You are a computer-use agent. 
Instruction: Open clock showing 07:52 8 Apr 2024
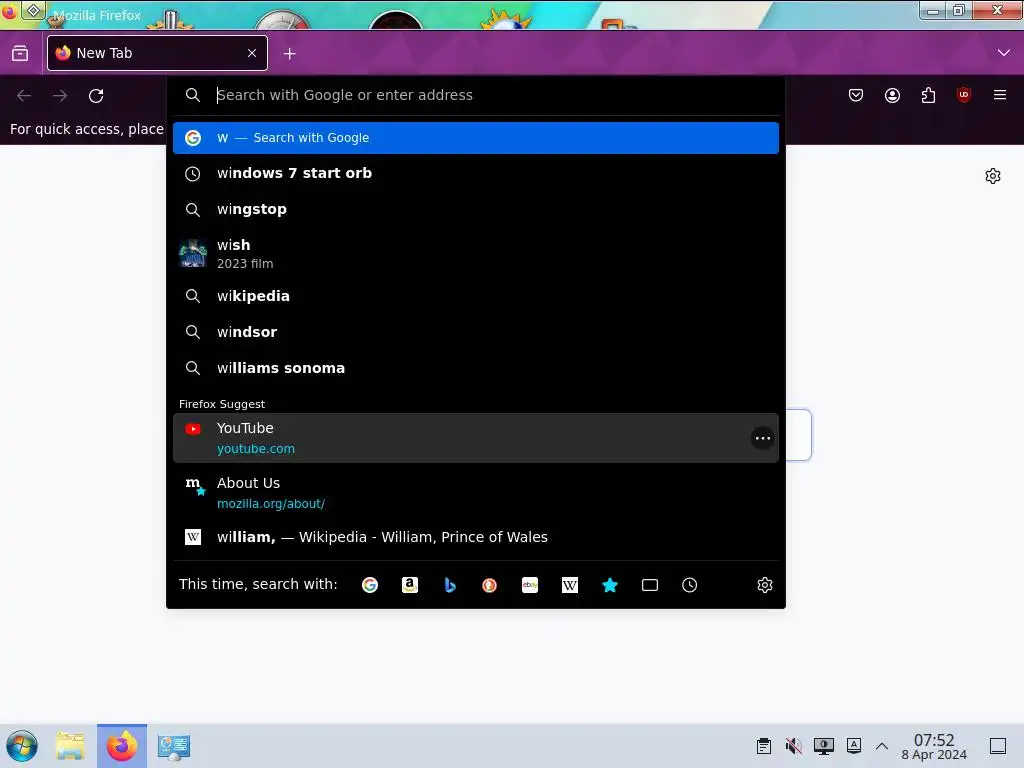[x=934, y=746]
